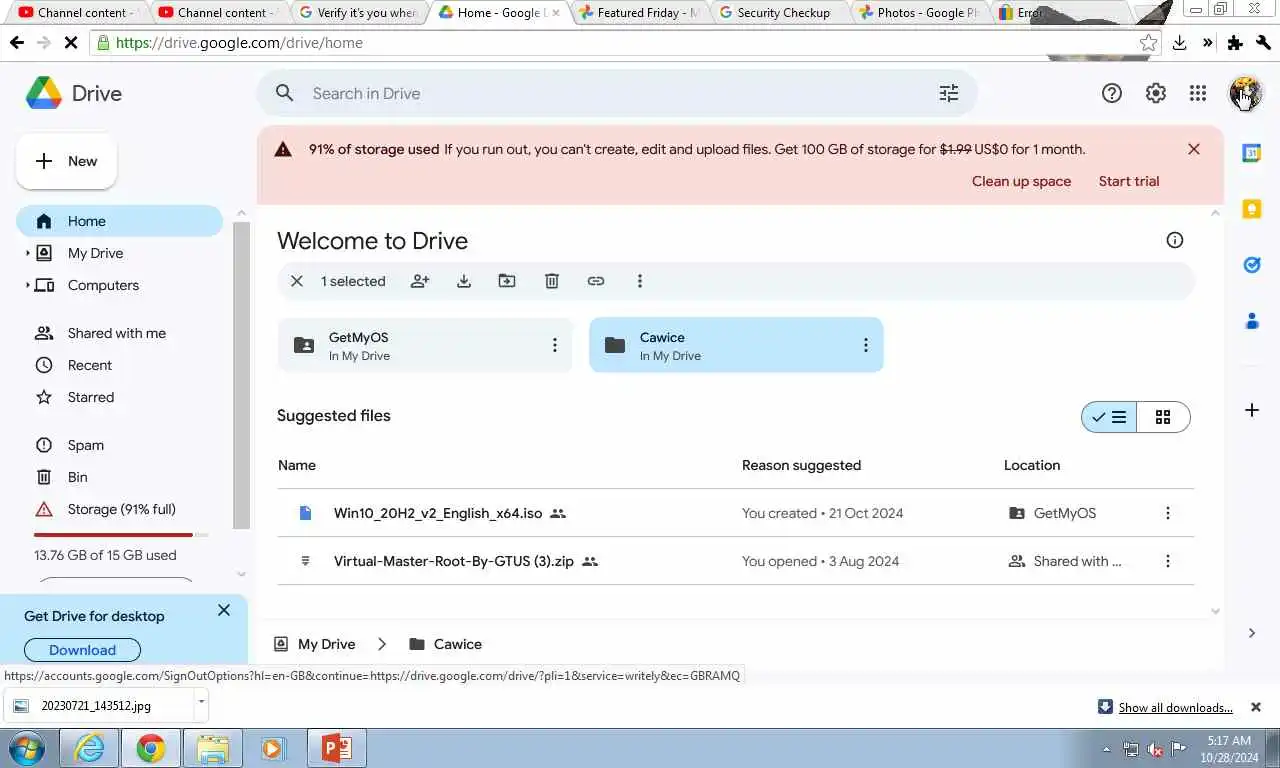Switch to list layout view
The image size is (1280, 768).
1109,417
